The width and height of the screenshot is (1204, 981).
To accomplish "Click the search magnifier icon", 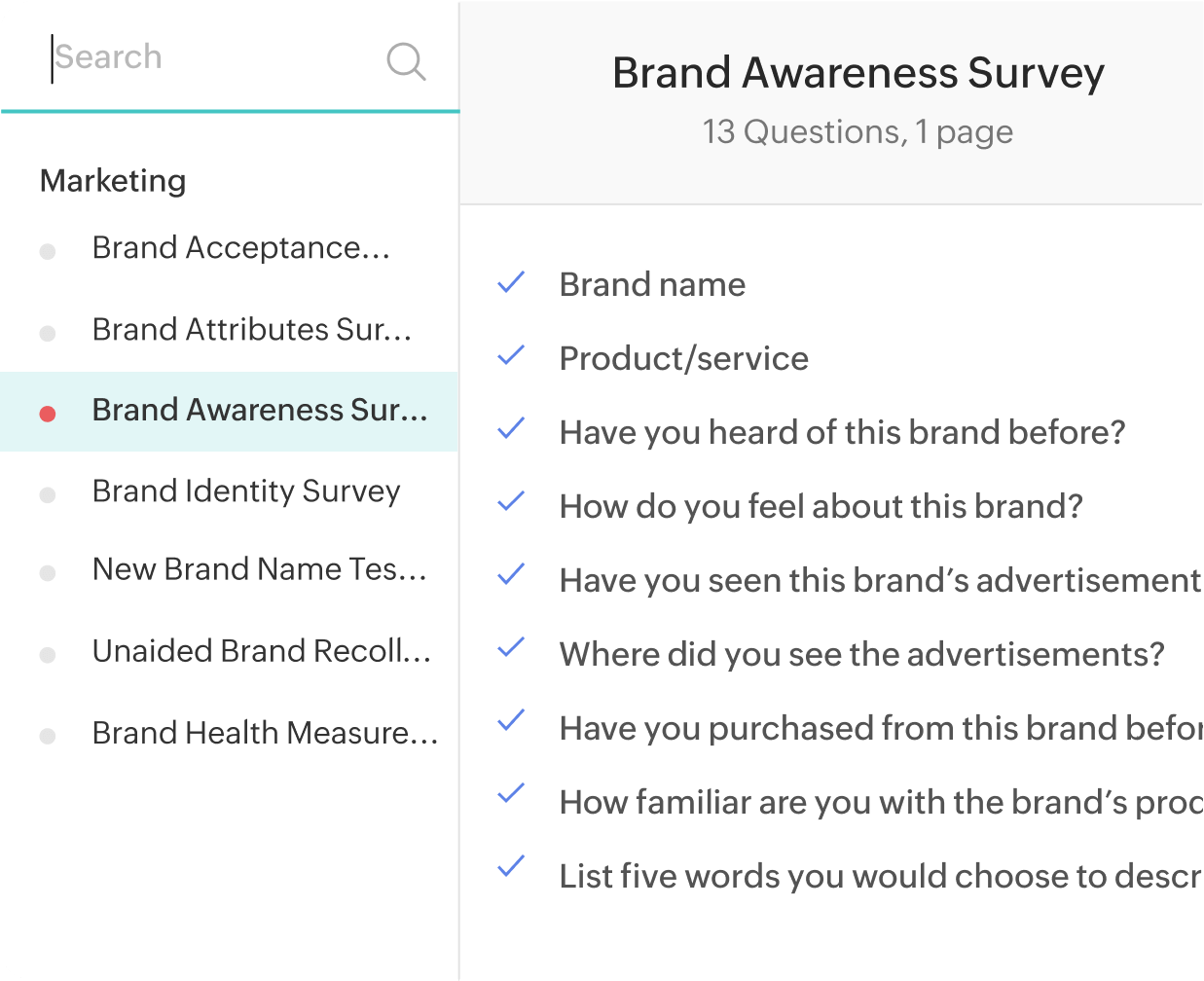I will pyautogui.click(x=406, y=60).
